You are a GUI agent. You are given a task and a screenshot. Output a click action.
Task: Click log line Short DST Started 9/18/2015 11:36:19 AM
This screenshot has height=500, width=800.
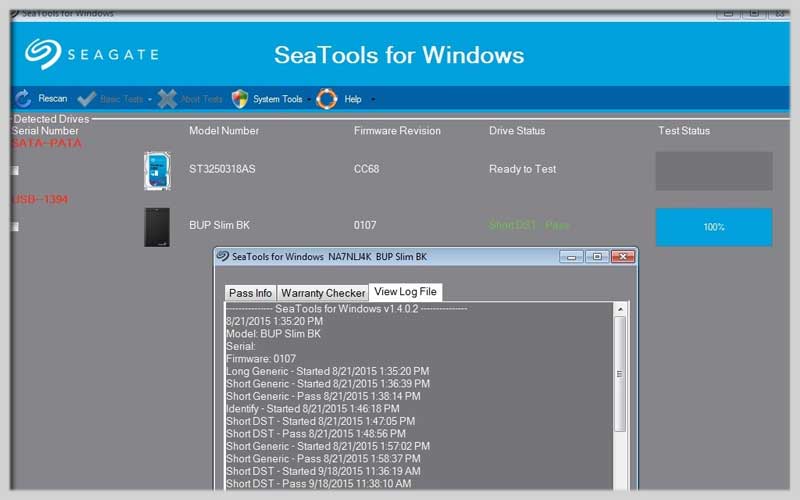(323, 471)
